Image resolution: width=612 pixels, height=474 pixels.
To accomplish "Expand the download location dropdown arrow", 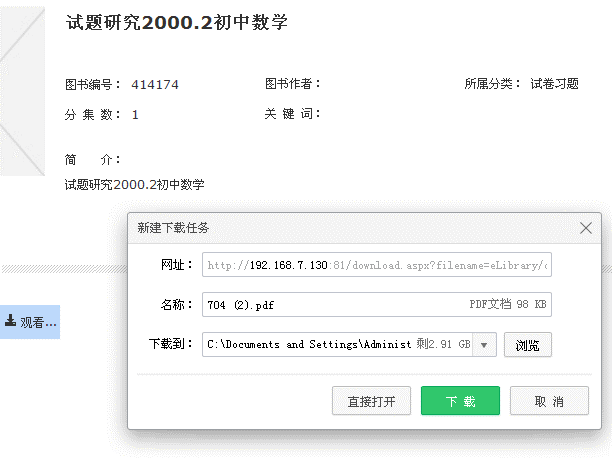I will click(485, 345).
